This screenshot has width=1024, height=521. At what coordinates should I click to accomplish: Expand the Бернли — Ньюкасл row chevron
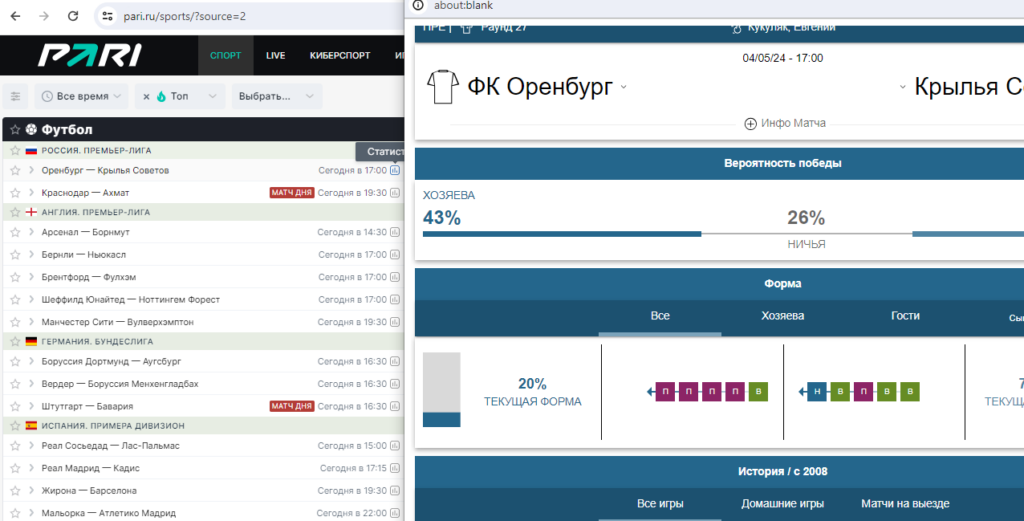[x=31, y=255]
